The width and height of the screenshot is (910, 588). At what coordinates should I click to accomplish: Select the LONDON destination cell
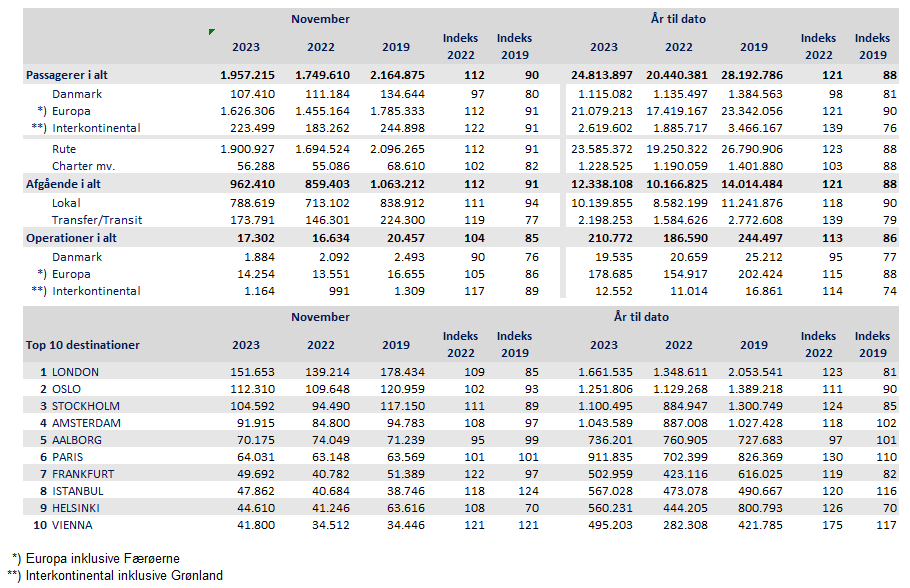pos(78,371)
